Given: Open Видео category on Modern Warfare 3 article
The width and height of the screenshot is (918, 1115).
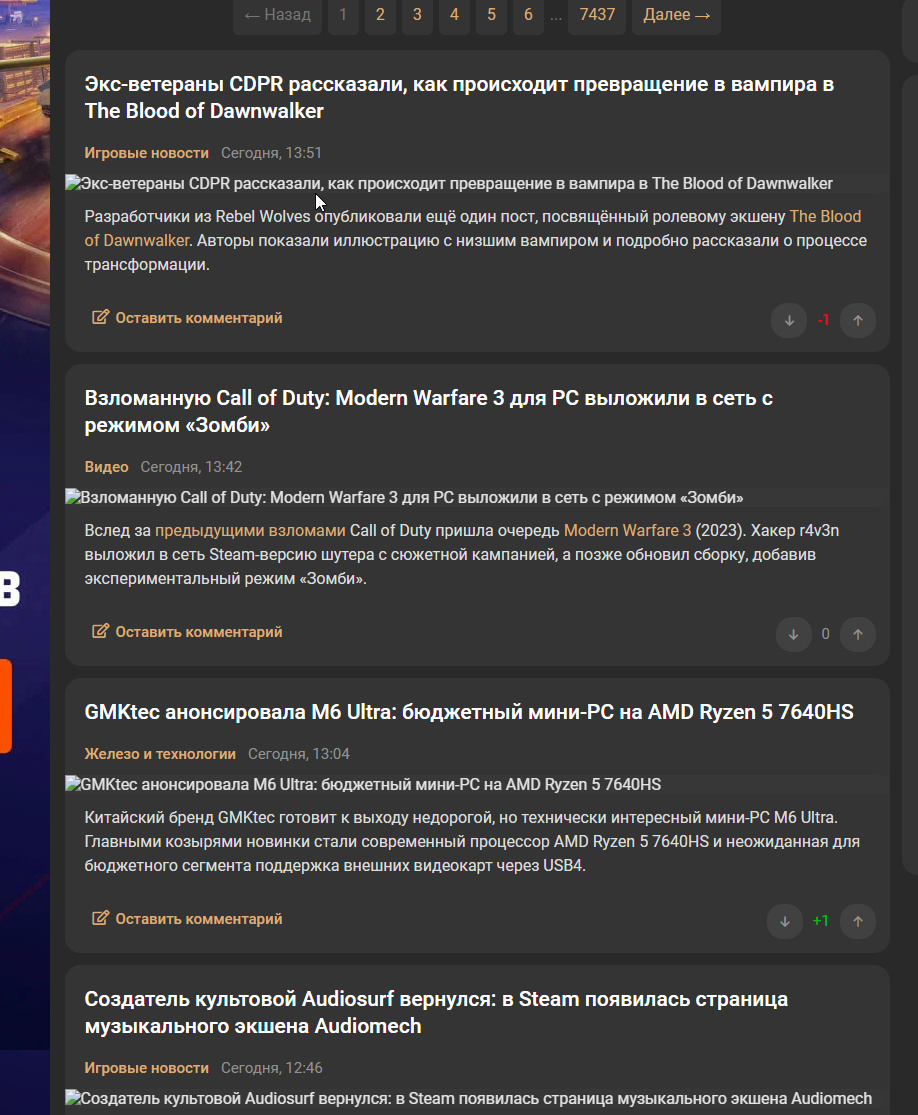Looking at the screenshot, I should pyautogui.click(x=107, y=467).
